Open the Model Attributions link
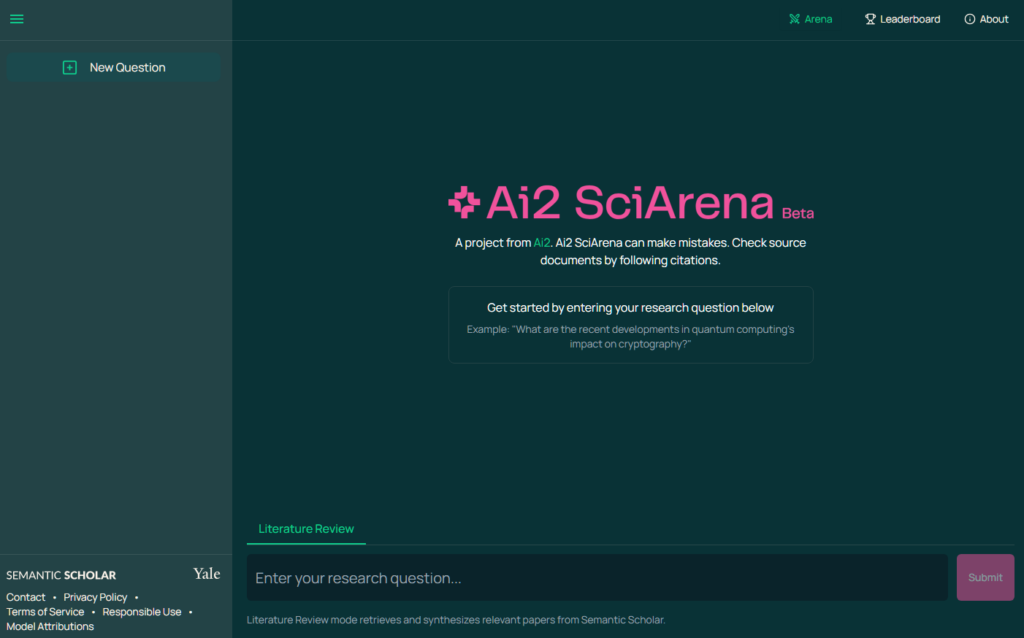Viewport: 1024px width, 638px height. pyautogui.click(x=50, y=626)
